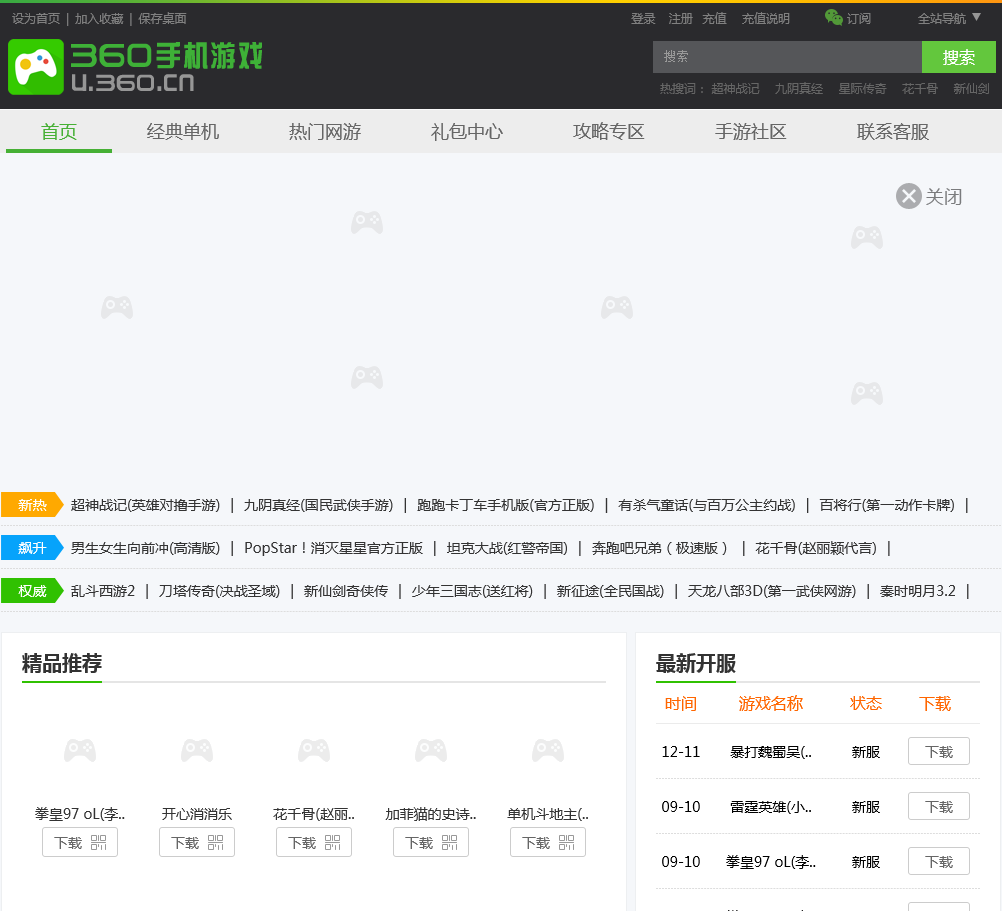Download 暴打魏蜀吴 from 最新开服
This screenshot has height=911, width=1002.
939,751
